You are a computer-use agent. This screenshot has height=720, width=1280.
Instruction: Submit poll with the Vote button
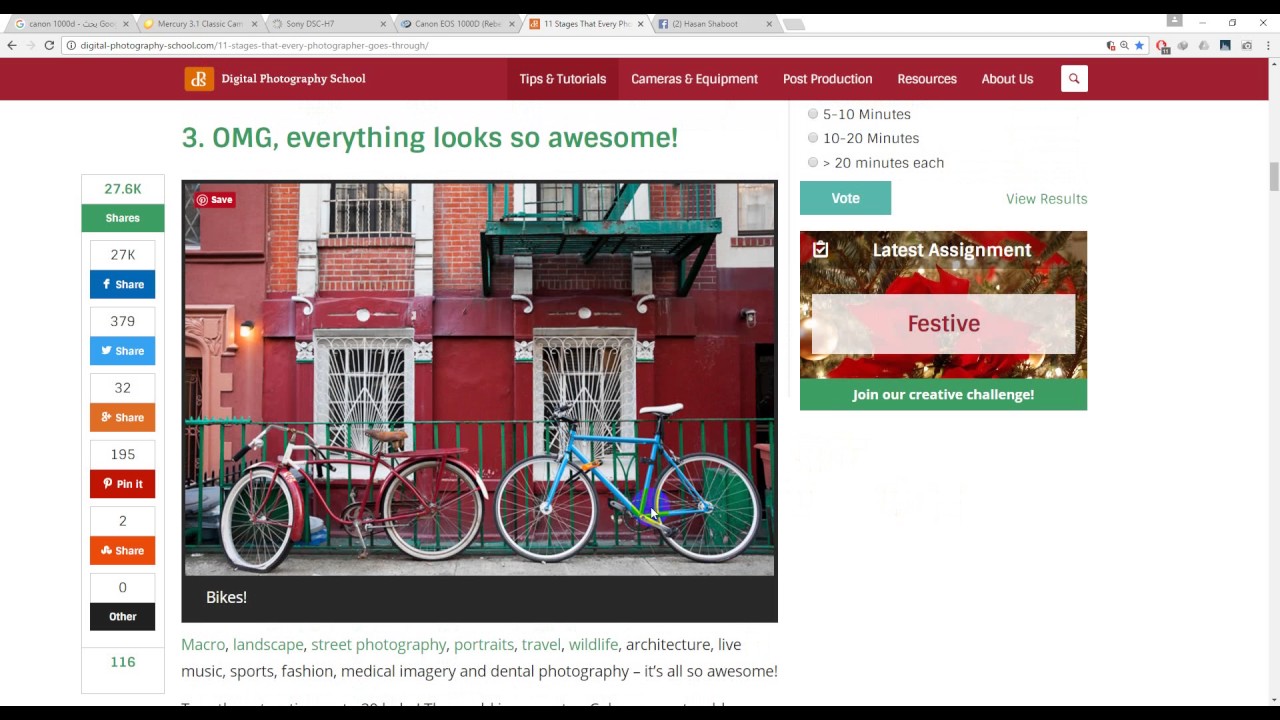click(845, 198)
